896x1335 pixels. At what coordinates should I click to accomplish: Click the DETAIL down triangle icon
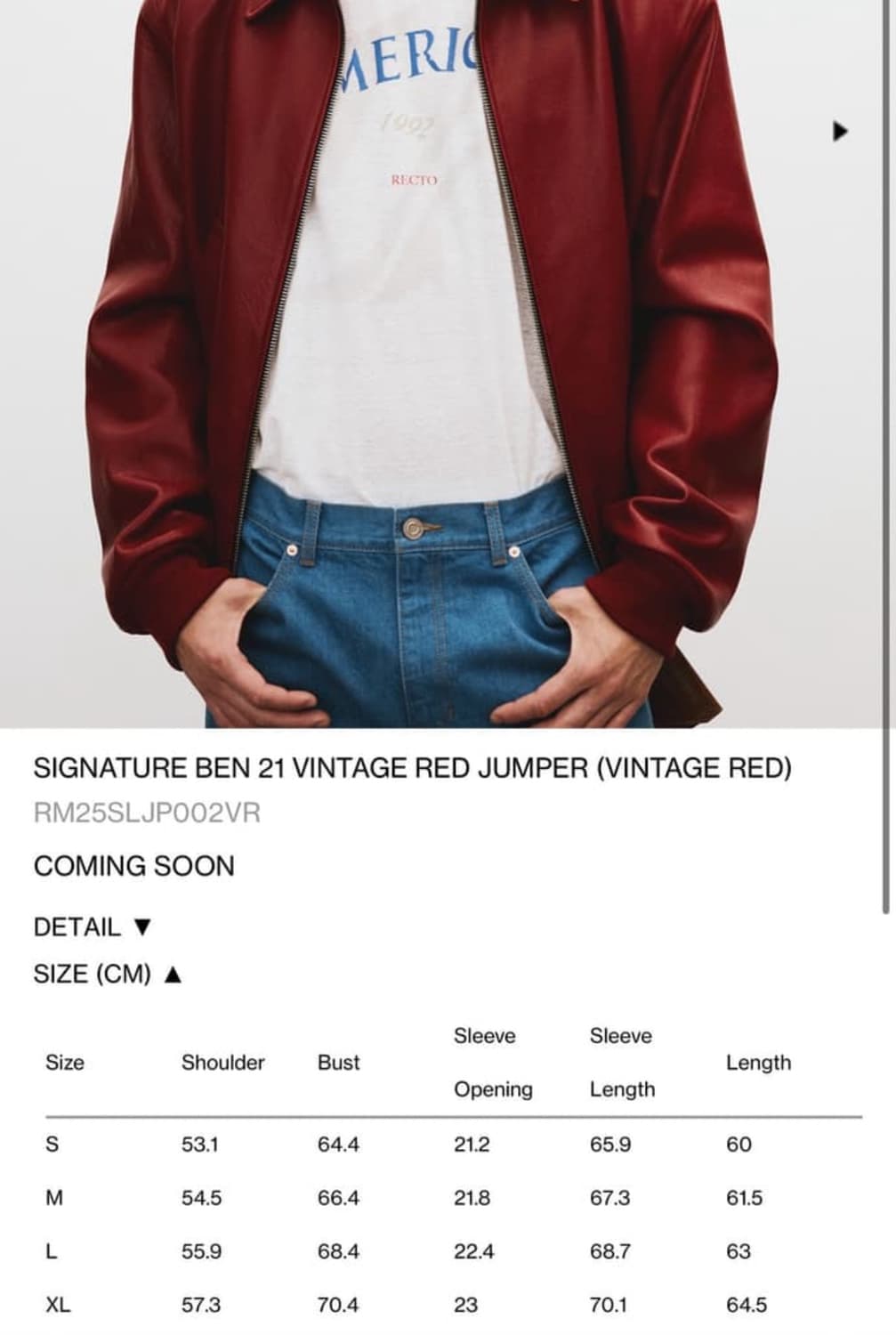[142, 927]
